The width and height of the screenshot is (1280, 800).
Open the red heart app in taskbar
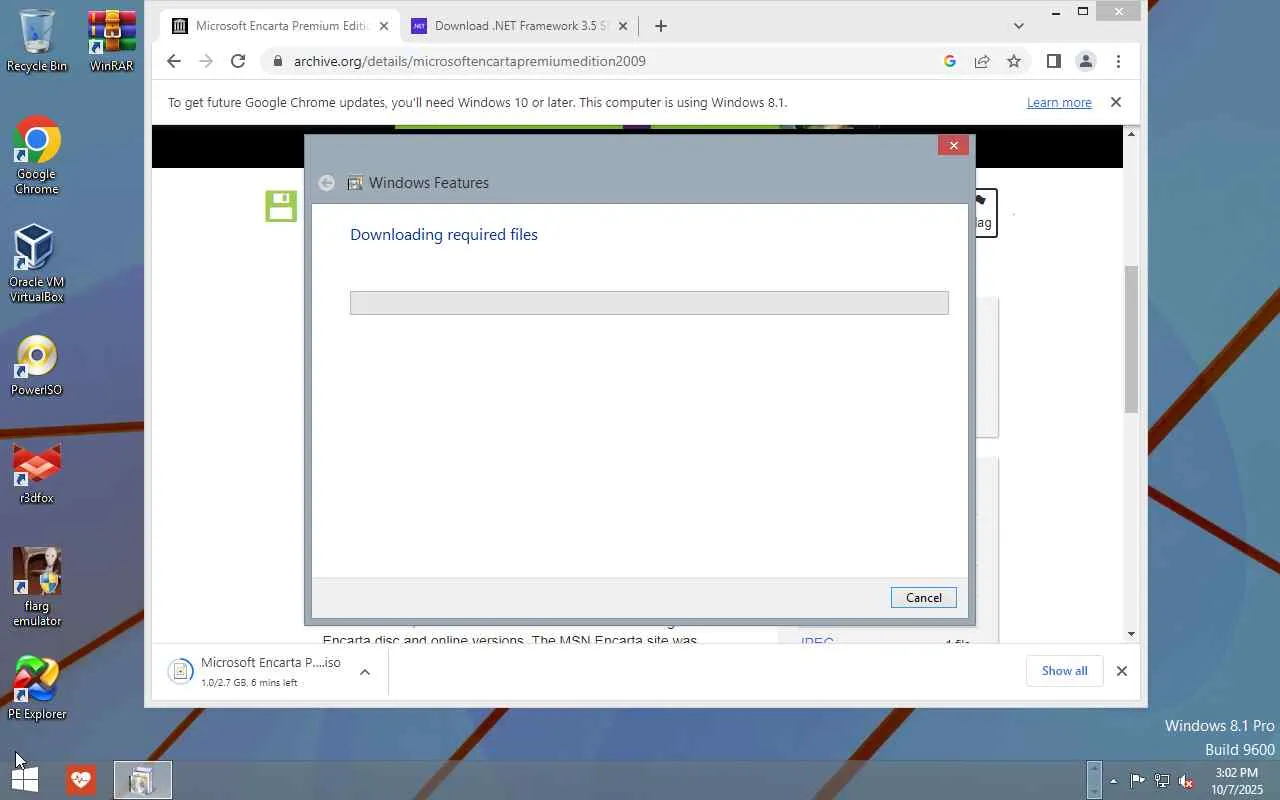click(x=81, y=780)
